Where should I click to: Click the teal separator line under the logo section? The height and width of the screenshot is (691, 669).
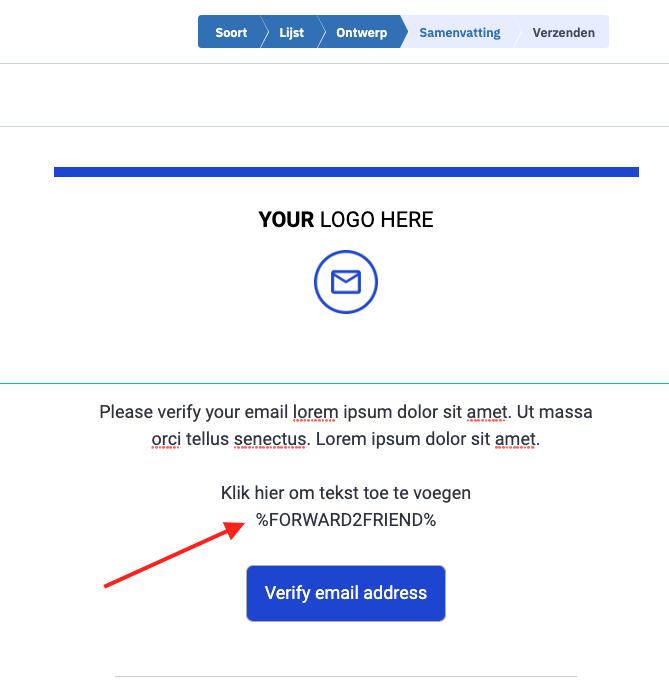(x=334, y=383)
